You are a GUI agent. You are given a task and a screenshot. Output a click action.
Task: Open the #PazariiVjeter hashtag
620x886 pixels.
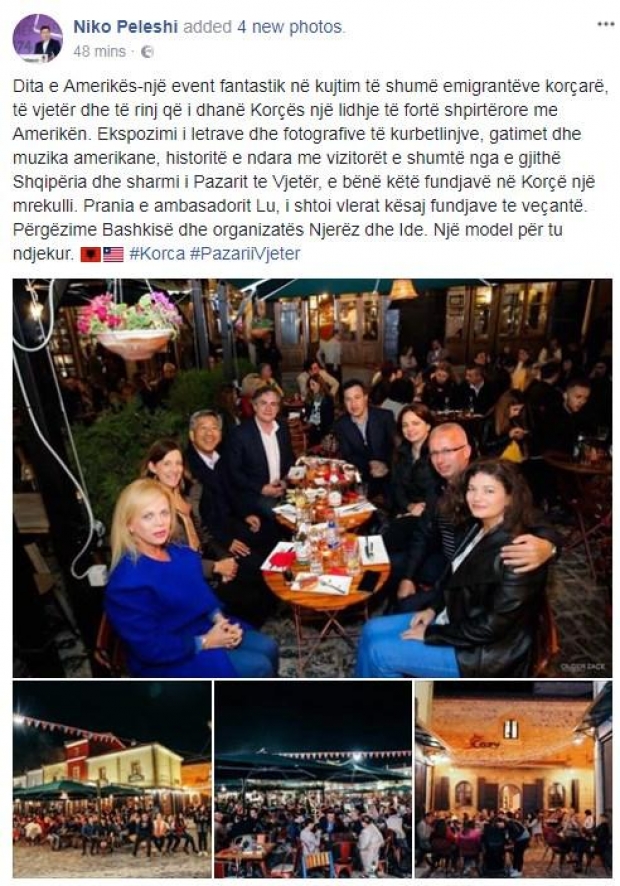245,254
